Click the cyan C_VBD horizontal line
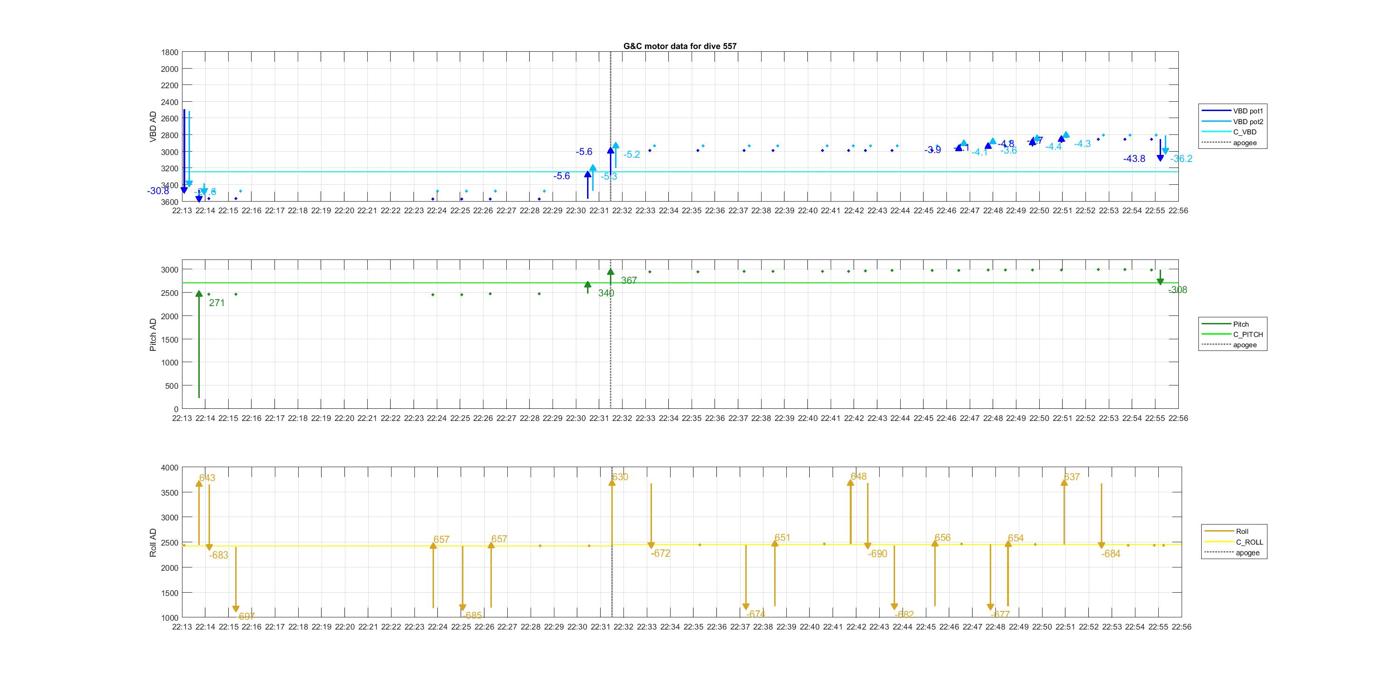1400x693 pixels. pos(680,171)
